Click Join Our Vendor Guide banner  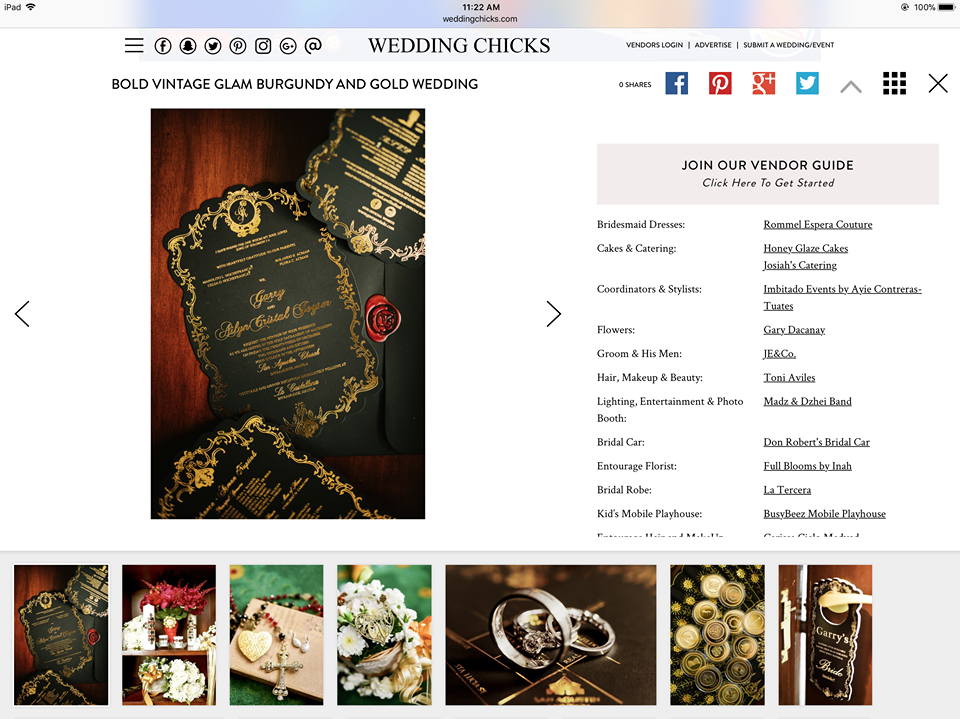point(768,174)
